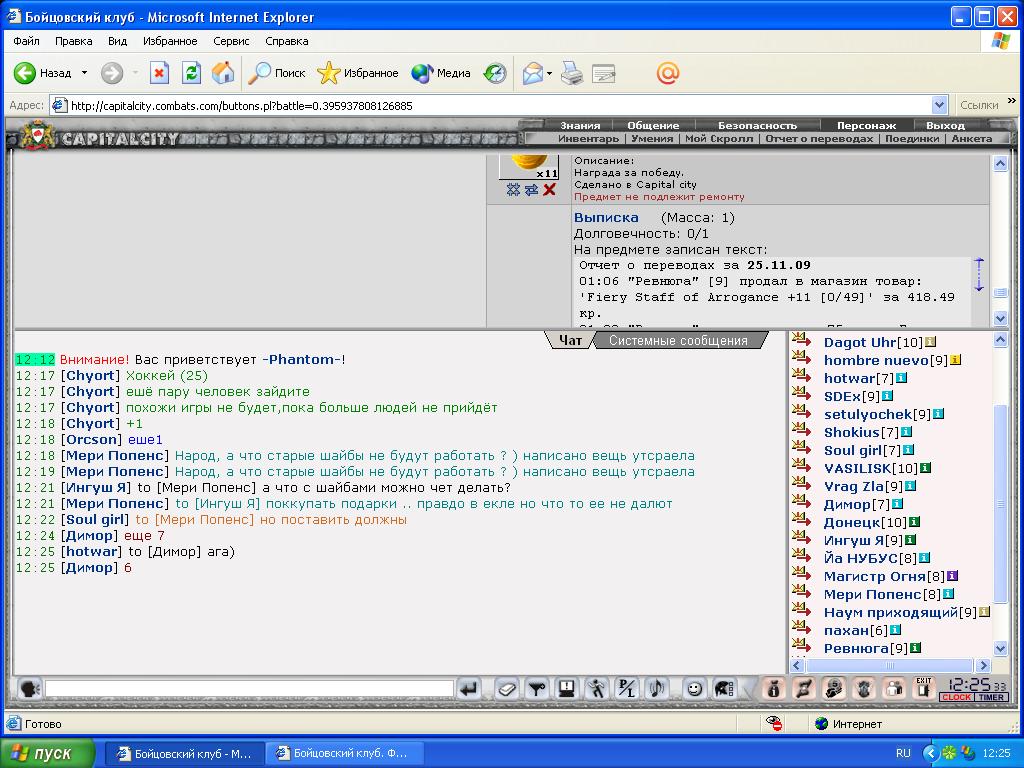Screen dimensions: 1024x768
Task: Click the Мой Скролл link
Action: pos(718,138)
